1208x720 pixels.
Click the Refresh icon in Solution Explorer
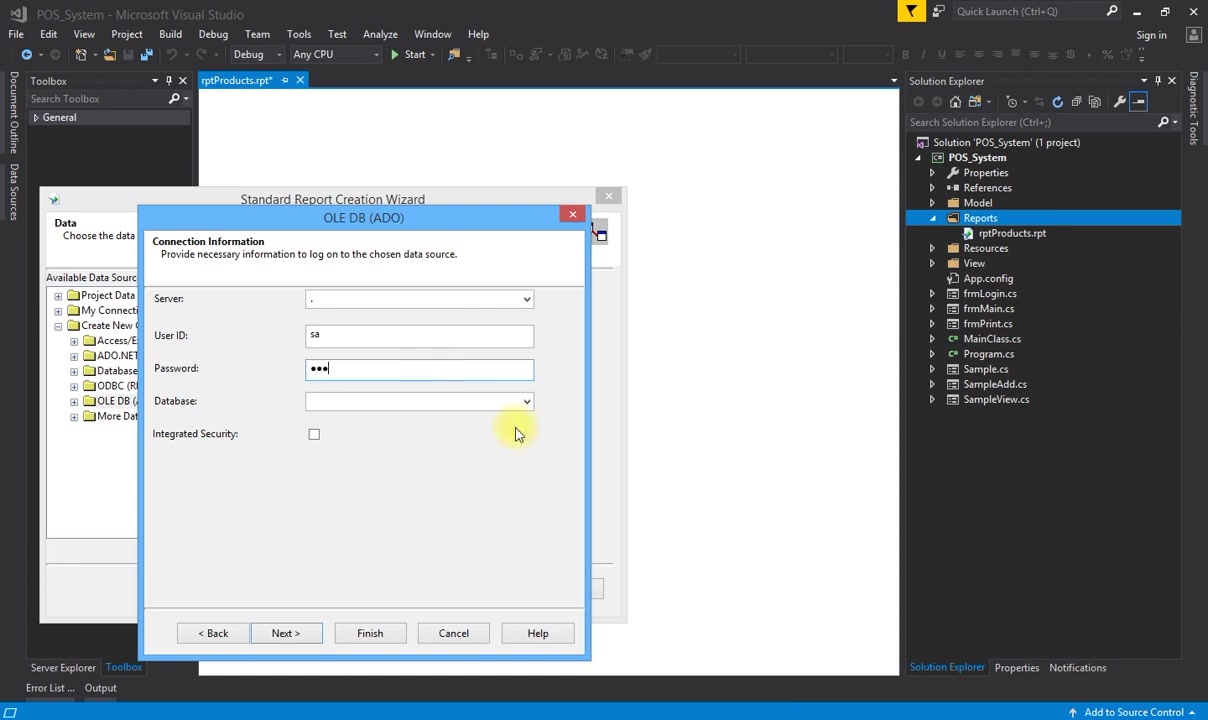(x=1057, y=102)
